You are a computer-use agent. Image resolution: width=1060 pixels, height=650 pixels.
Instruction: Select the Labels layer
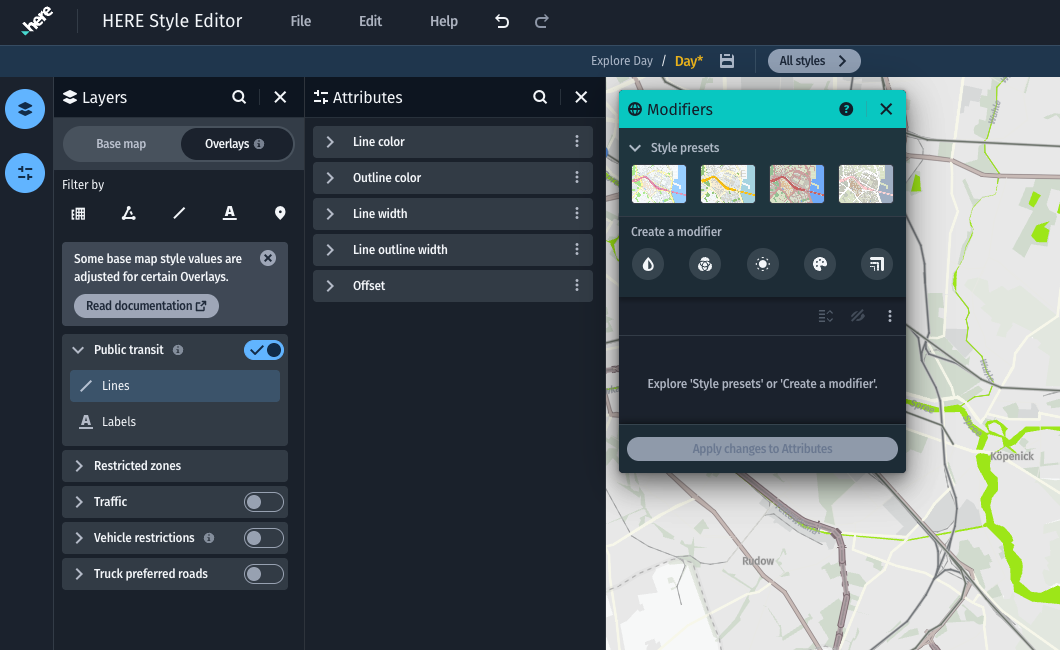(x=175, y=422)
